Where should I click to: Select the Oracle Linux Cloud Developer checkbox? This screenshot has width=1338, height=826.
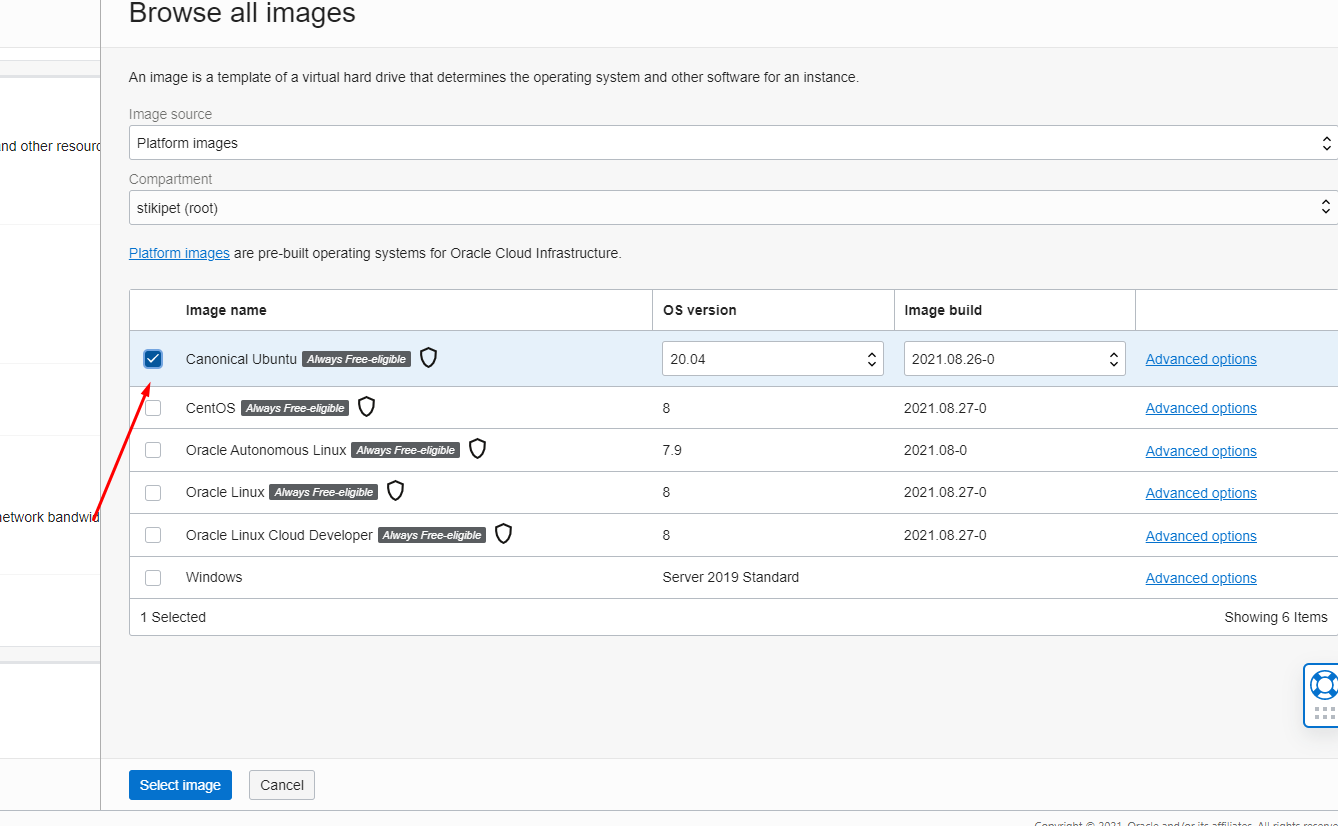[x=153, y=535]
